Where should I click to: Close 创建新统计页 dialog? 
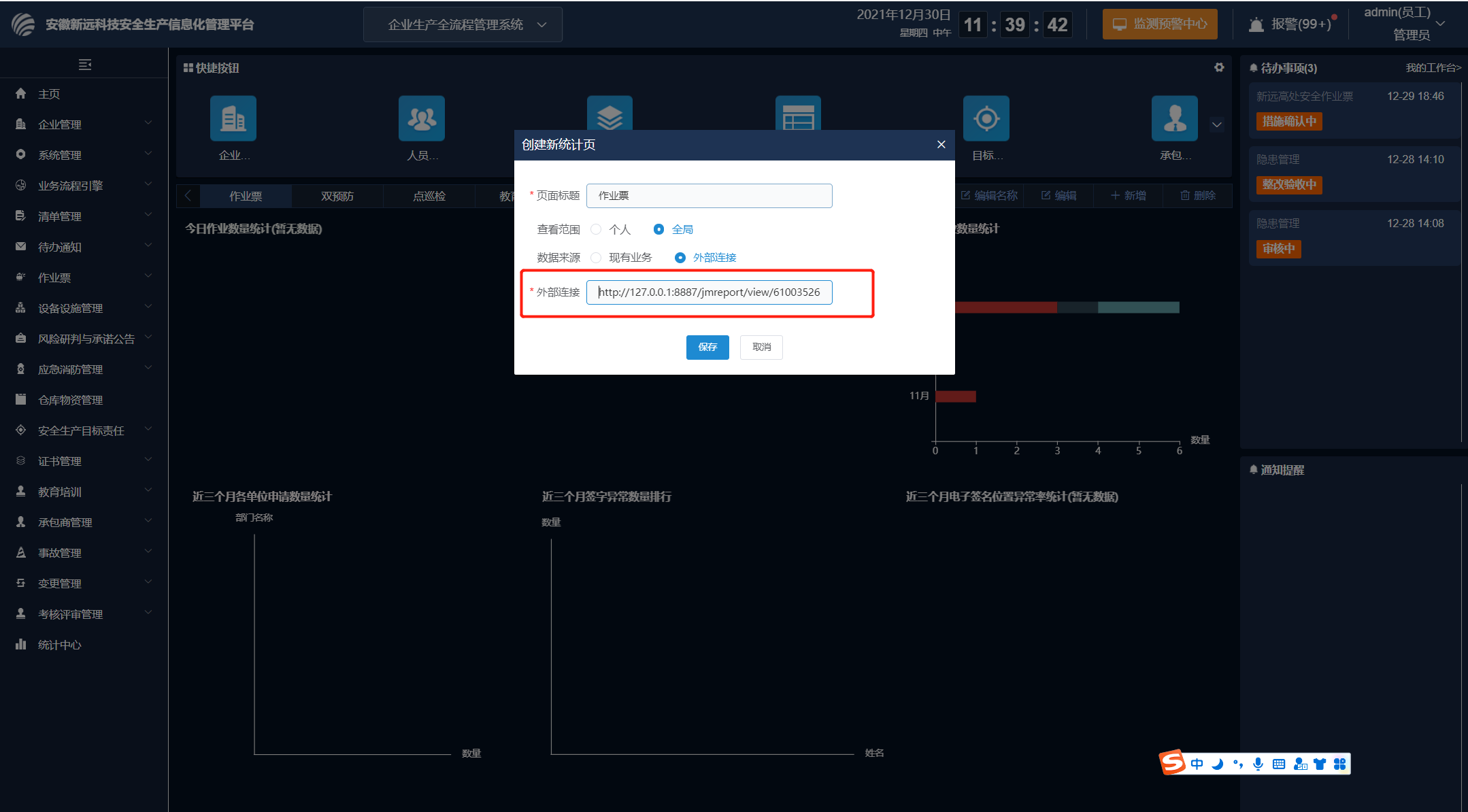[941, 144]
